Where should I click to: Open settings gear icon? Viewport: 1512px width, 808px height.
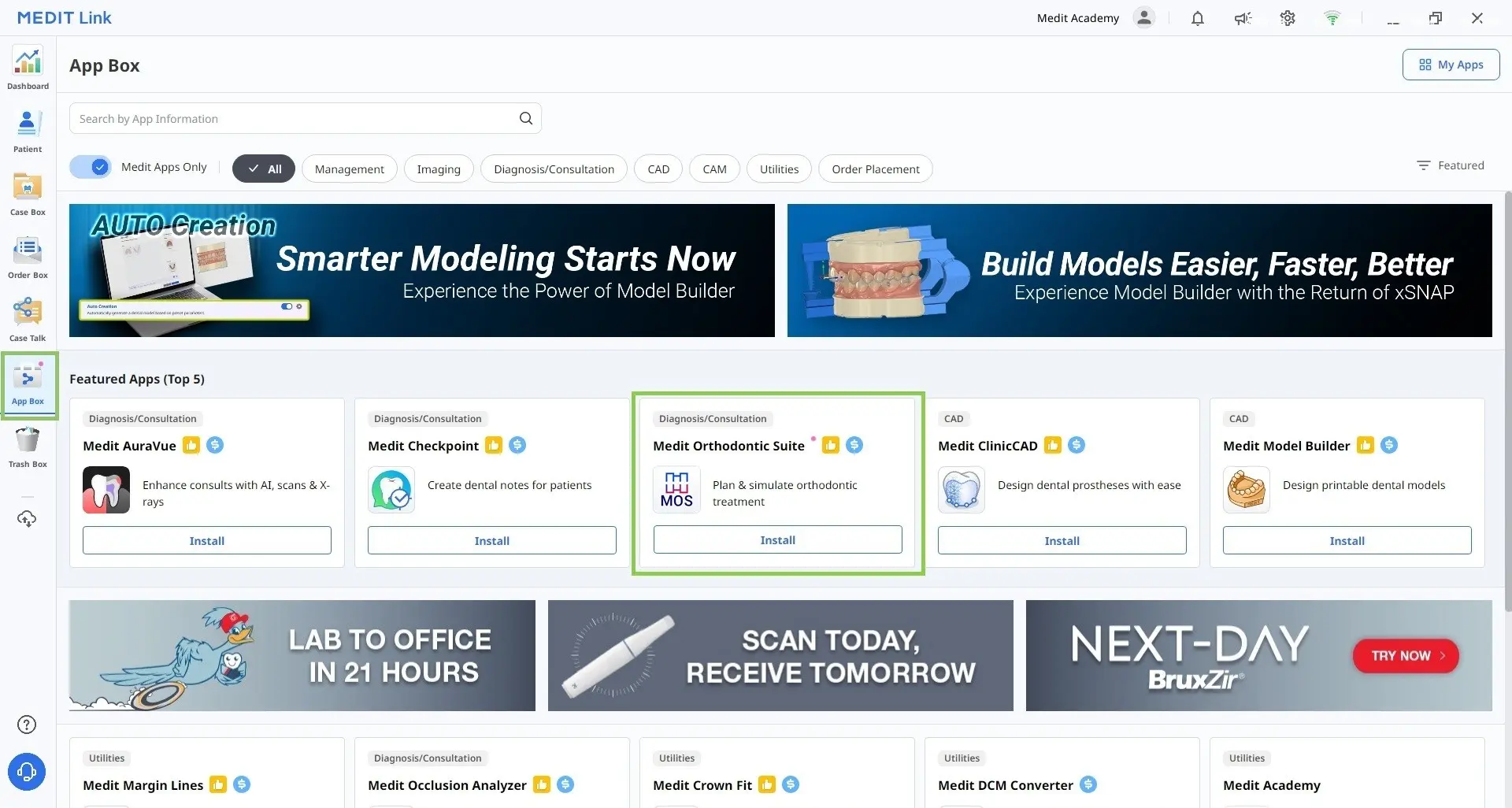(x=1288, y=18)
